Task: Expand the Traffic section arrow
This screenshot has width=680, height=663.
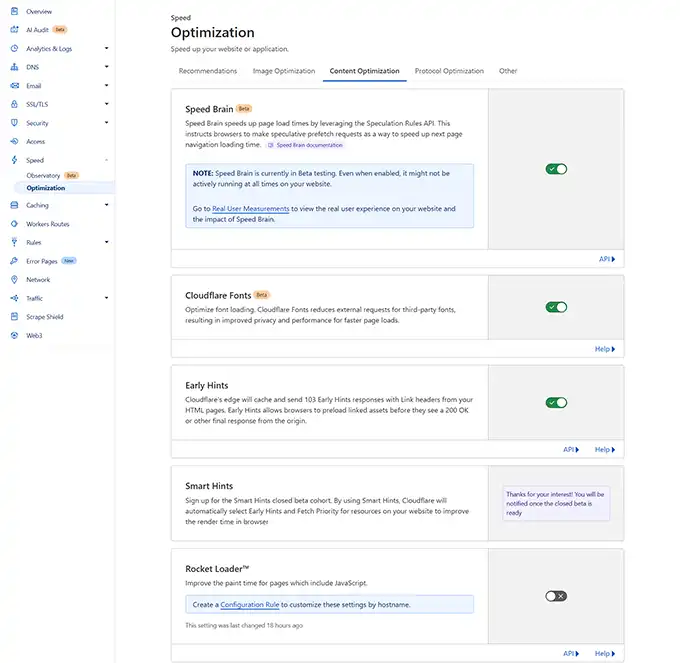Action: click(x=106, y=298)
